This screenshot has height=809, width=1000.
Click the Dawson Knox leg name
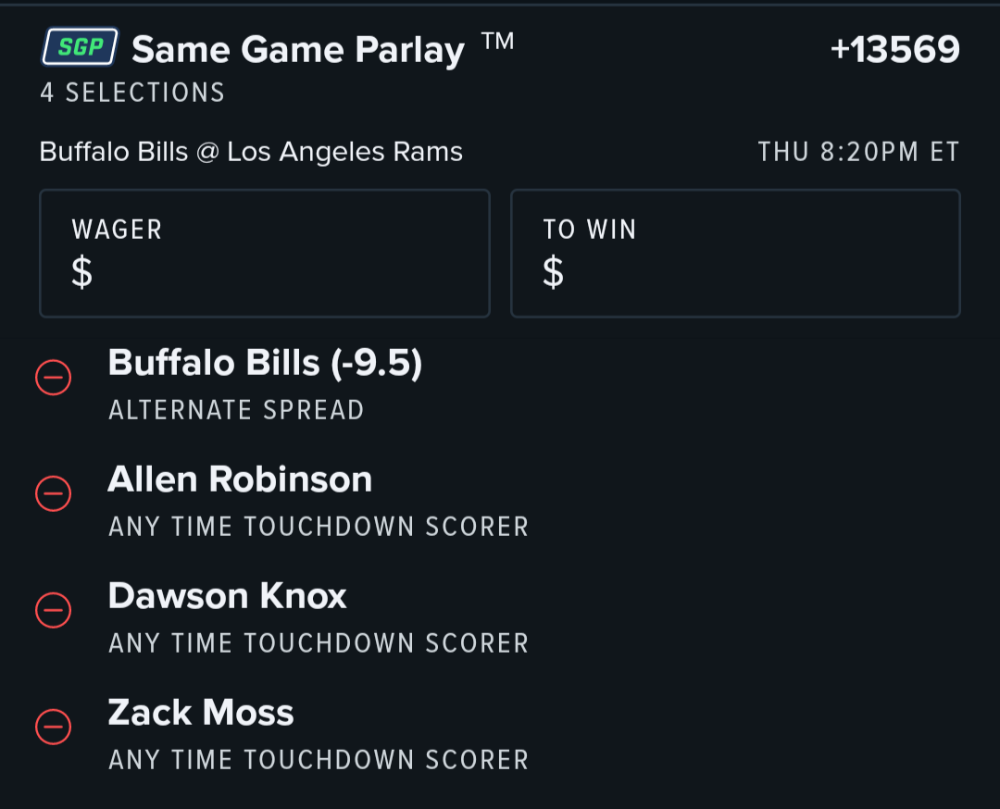(227, 596)
